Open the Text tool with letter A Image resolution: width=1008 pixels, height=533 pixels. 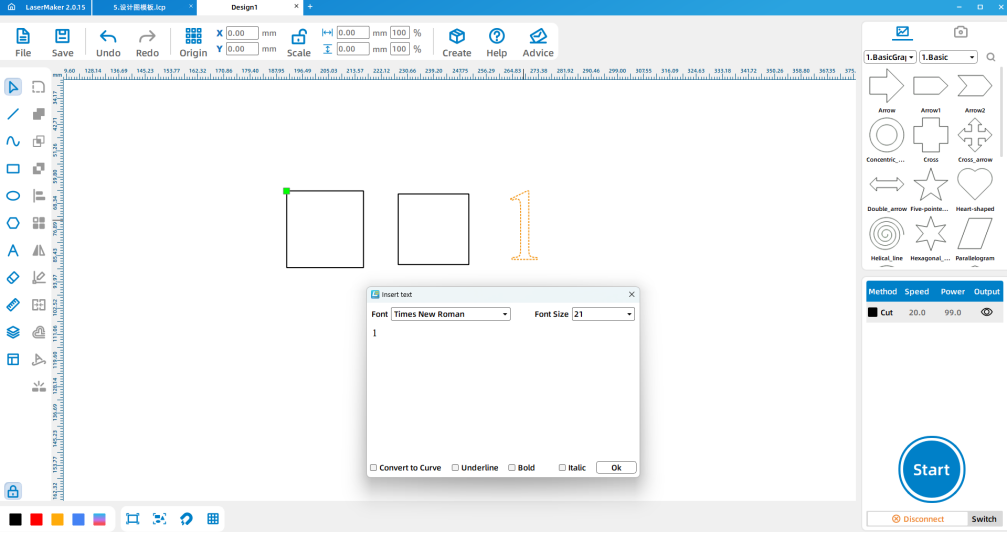[x=13, y=251]
